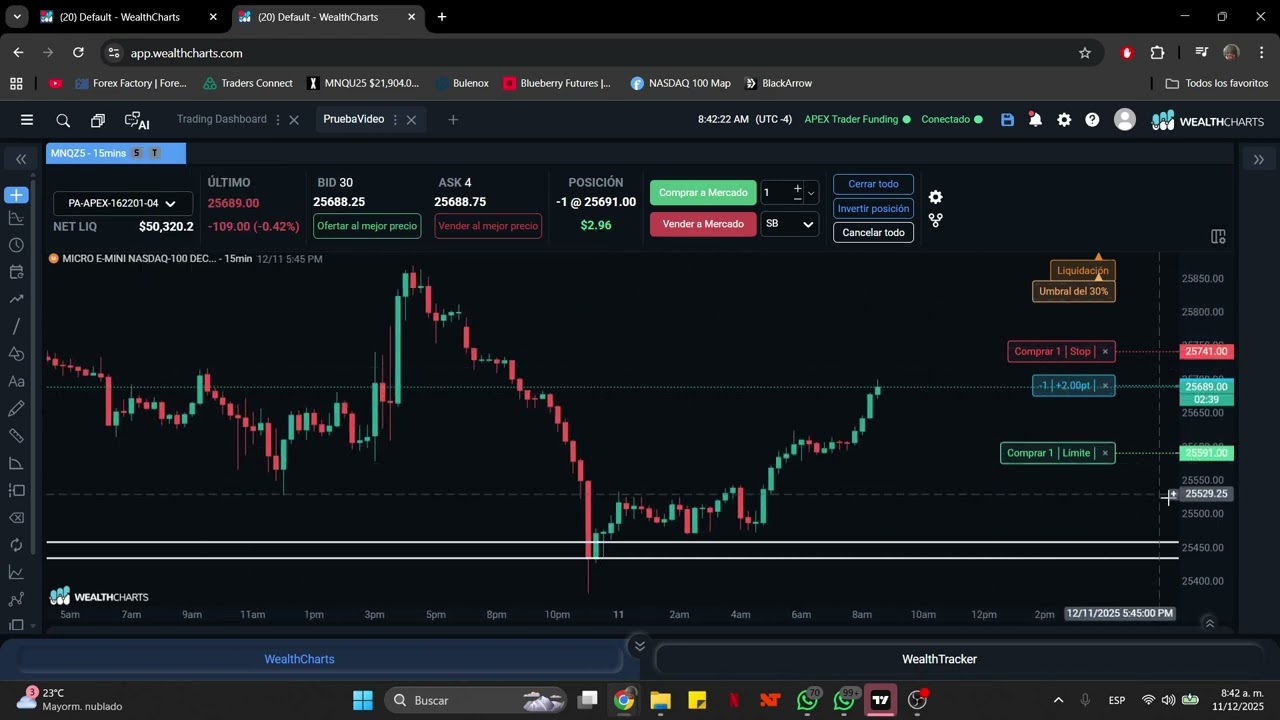The width and height of the screenshot is (1280, 720).
Task: Open the WealthTracker bottom tab
Action: pyautogui.click(x=939, y=659)
